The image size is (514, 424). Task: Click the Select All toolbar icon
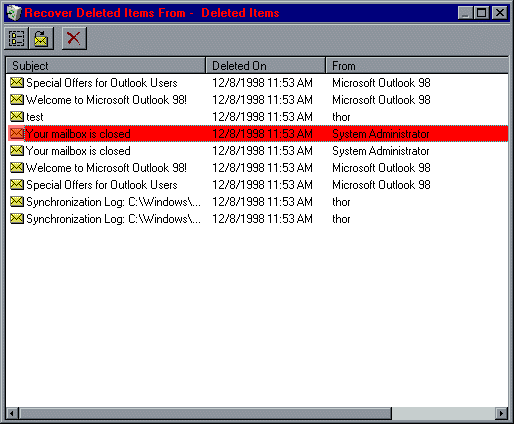click(17, 38)
